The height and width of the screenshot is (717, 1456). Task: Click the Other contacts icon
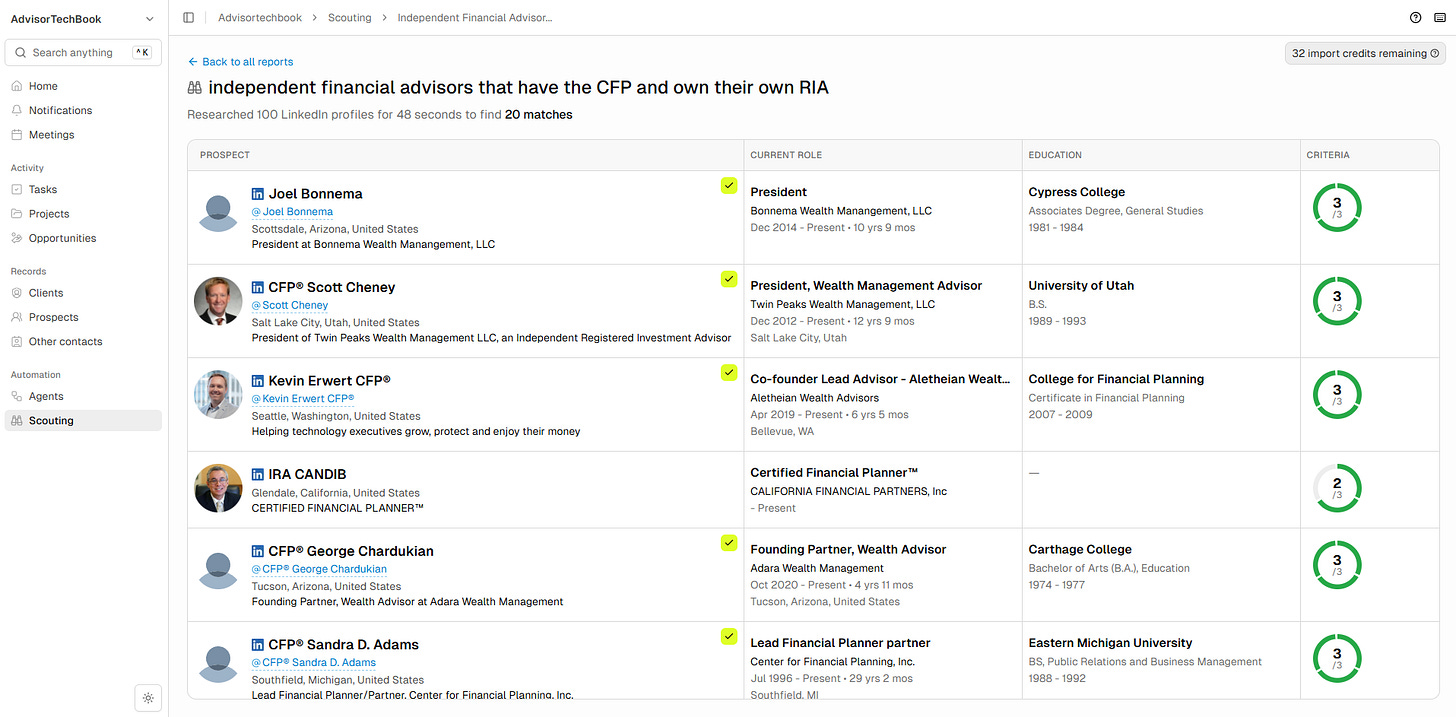pyautogui.click(x=17, y=342)
